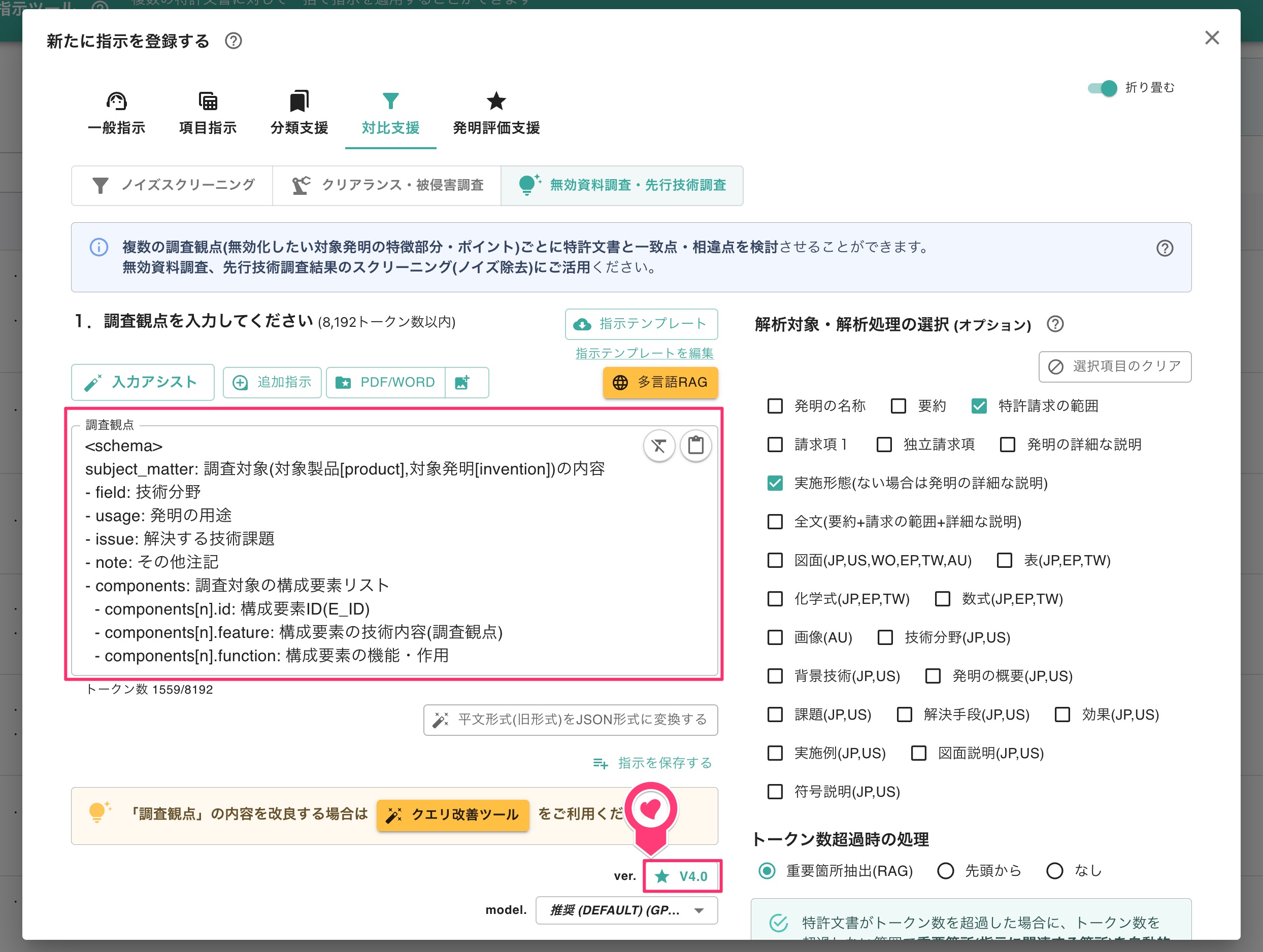This screenshot has width=1263, height=952.
Task: Switch to the 一般指示 tab
Action: pos(116,113)
